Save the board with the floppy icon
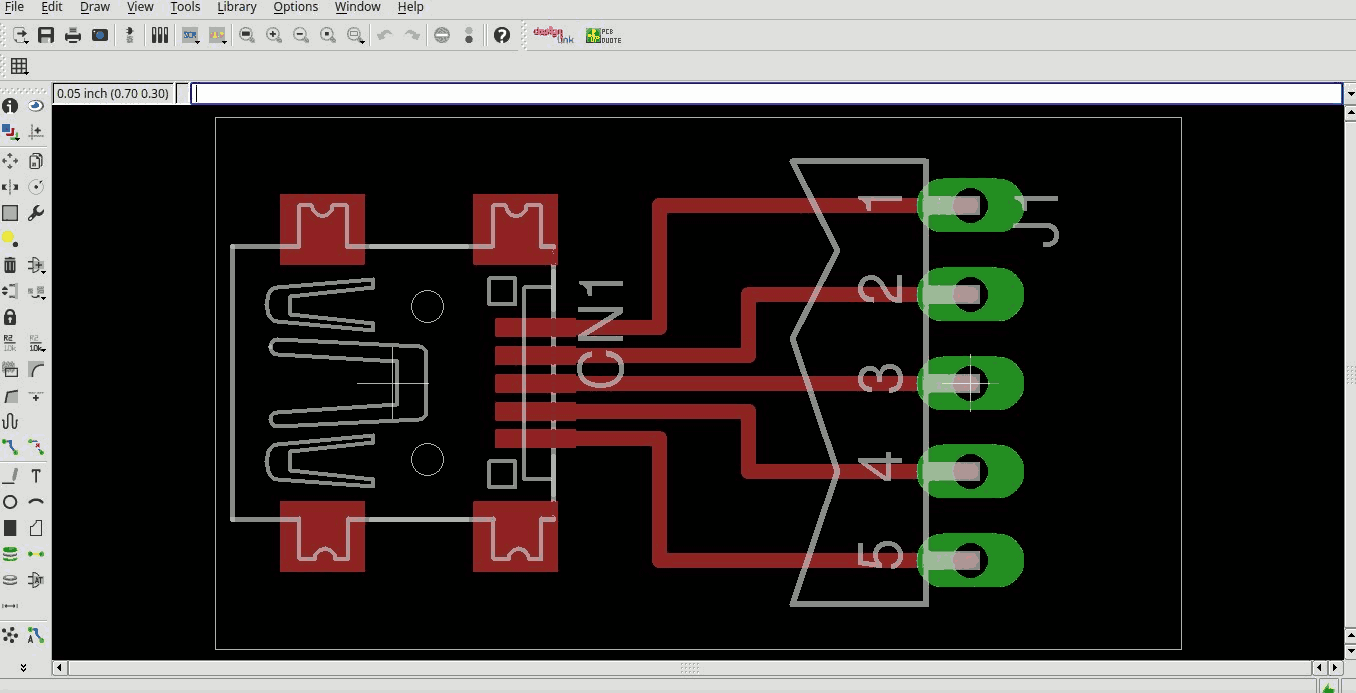 pyautogui.click(x=46, y=35)
